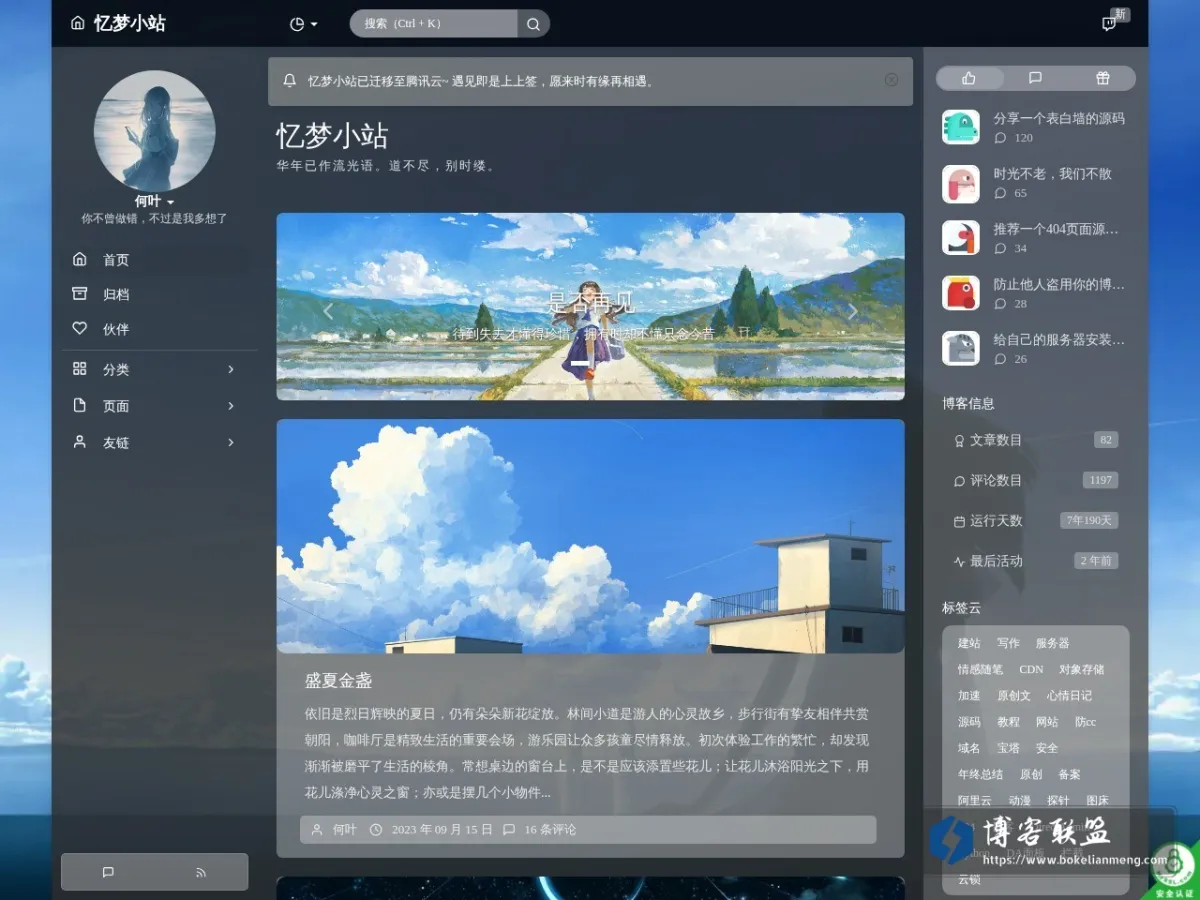Click the bell icon in announcement bar

290,81
